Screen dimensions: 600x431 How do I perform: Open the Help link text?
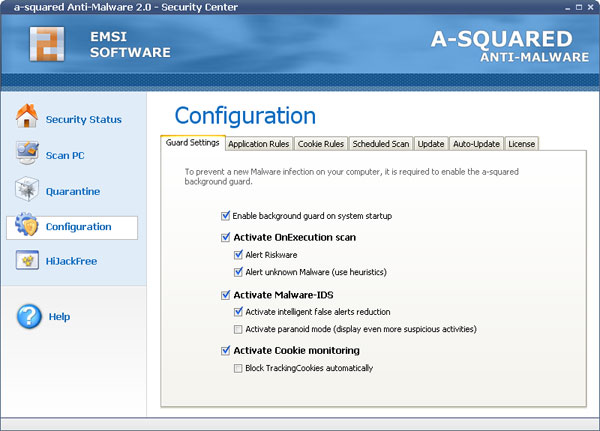click(59, 317)
